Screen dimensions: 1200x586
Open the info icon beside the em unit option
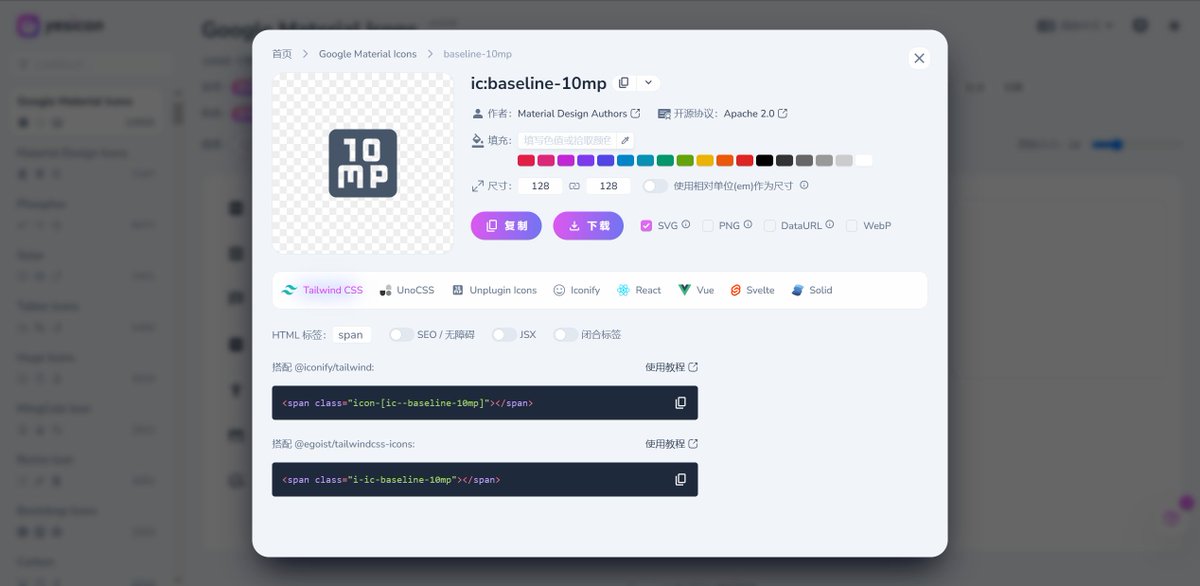click(804, 185)
